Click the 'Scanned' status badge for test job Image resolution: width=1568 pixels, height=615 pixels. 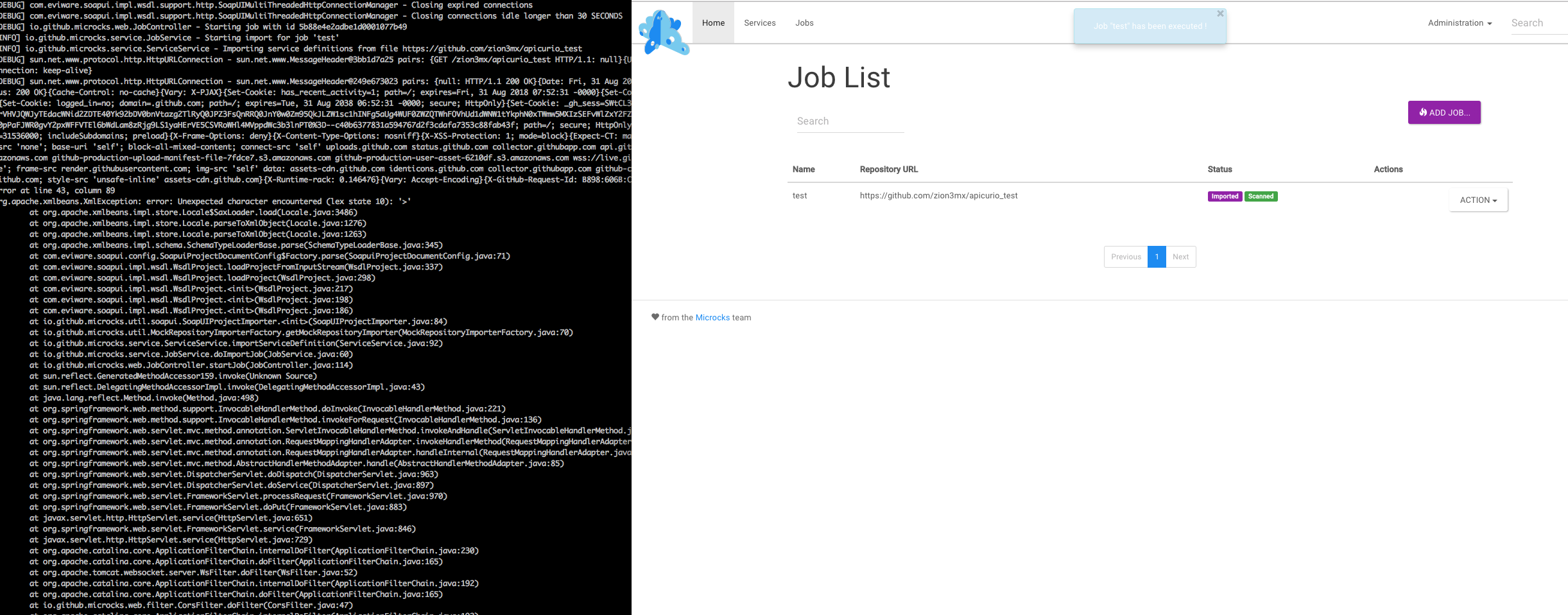point(1261,196)
